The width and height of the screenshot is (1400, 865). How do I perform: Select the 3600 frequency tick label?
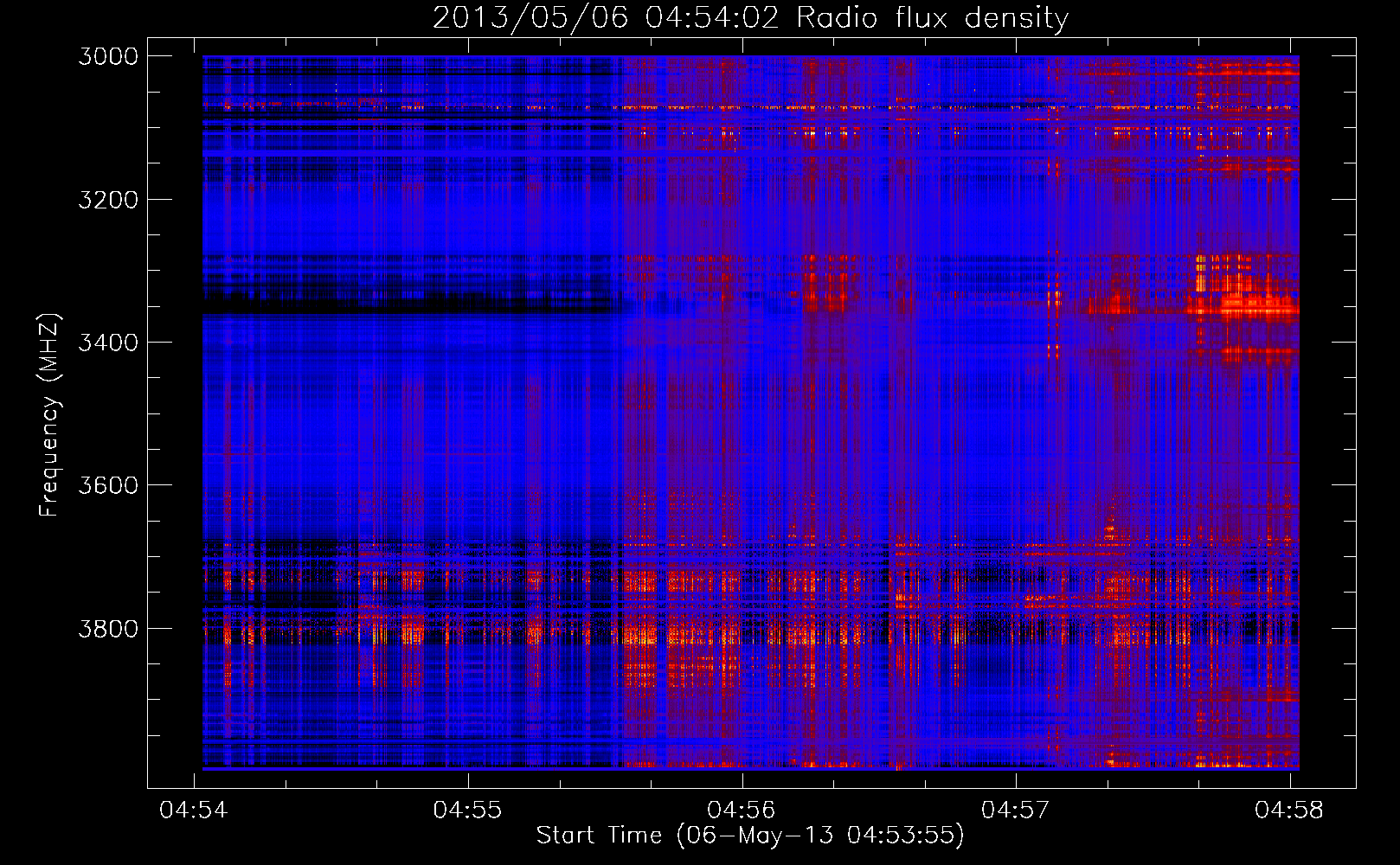tap(108, 485)
